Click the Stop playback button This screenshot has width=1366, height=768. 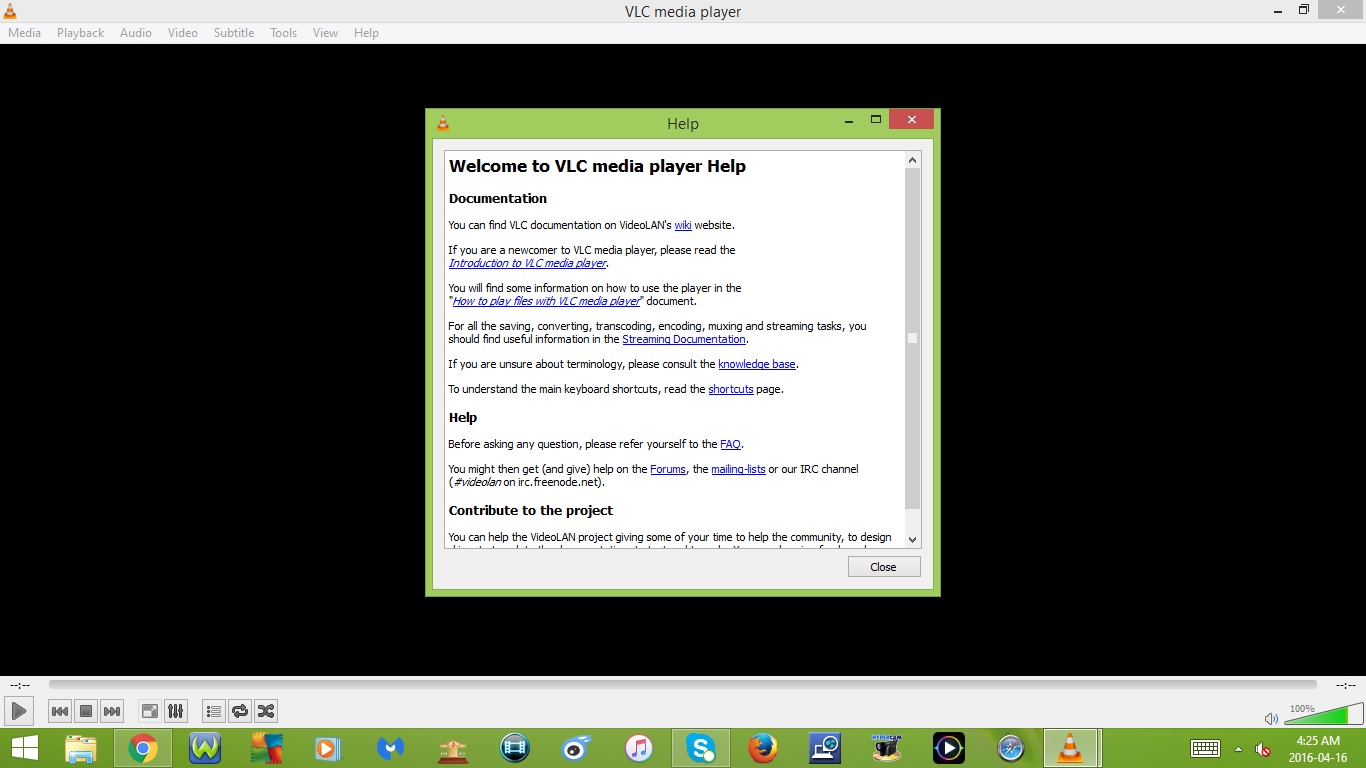pos(86,711)
